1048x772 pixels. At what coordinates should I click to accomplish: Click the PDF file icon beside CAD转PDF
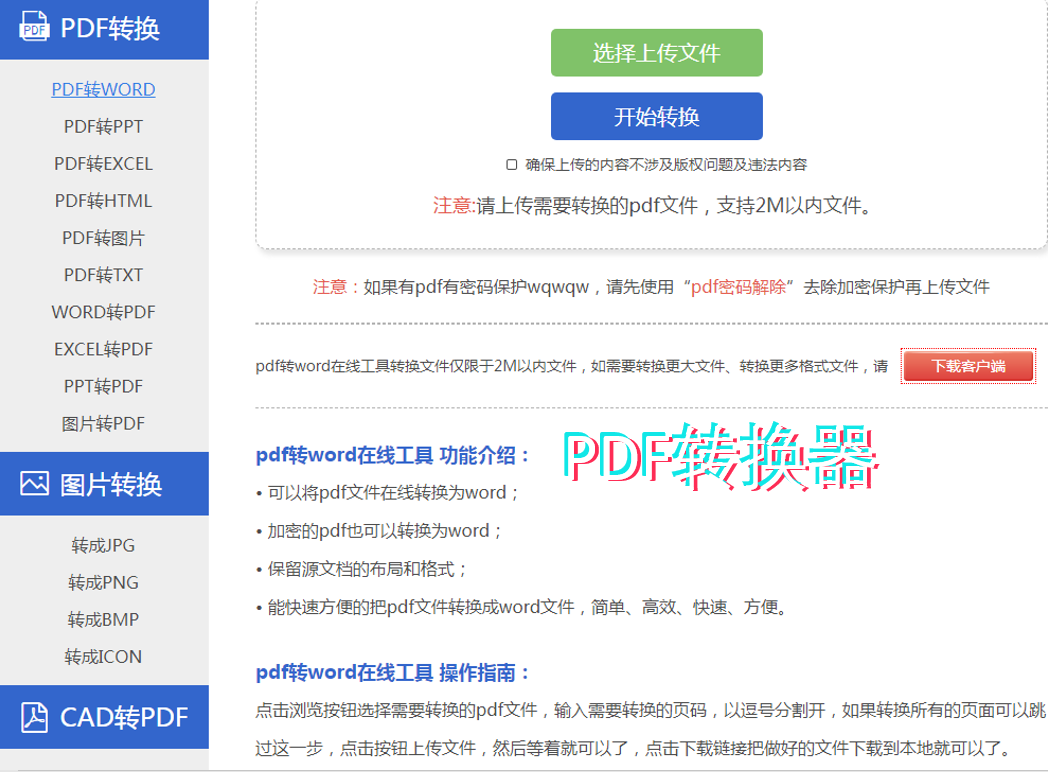pos(34,717)
